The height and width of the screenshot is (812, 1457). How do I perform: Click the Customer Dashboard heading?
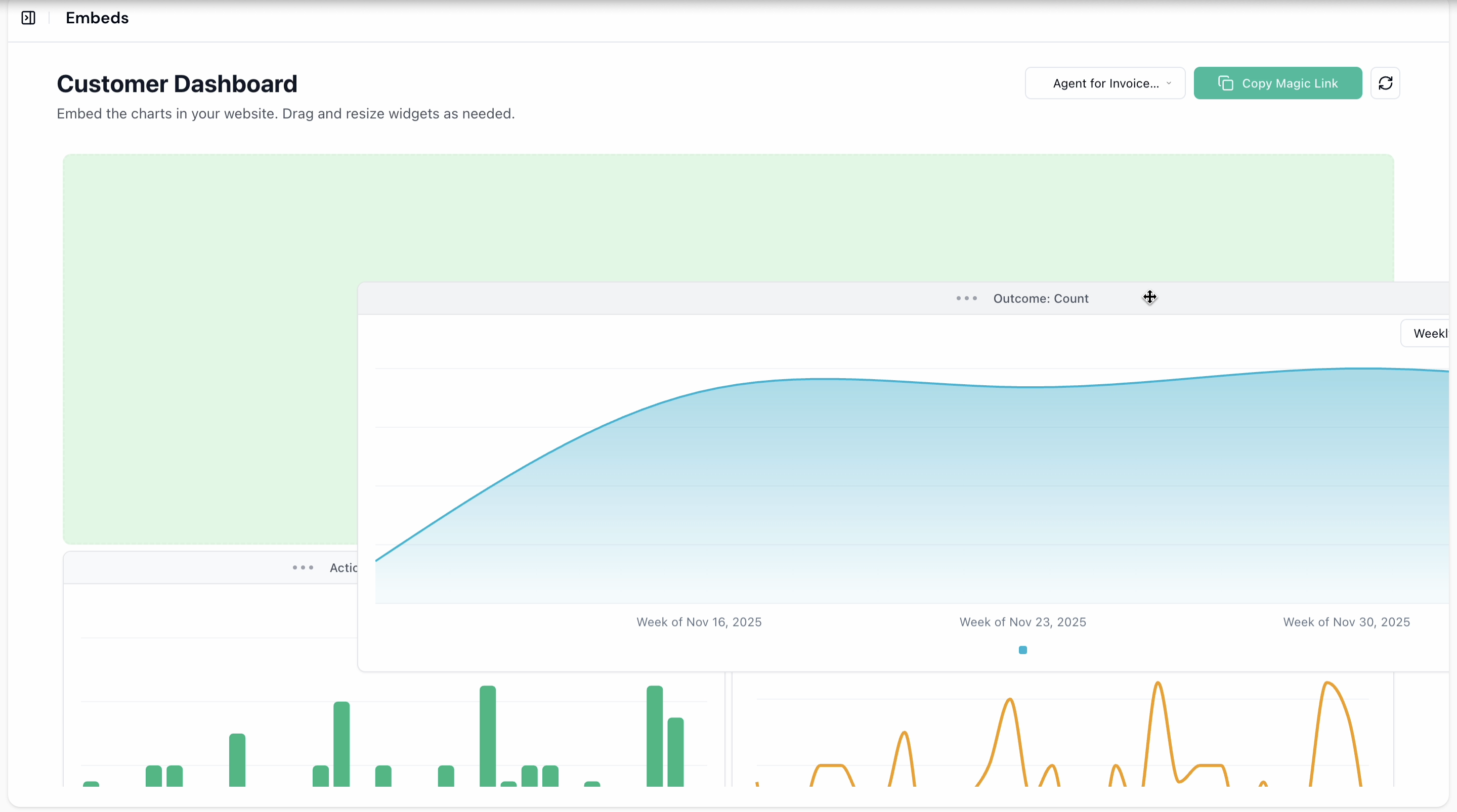click(x=176, y=83)
